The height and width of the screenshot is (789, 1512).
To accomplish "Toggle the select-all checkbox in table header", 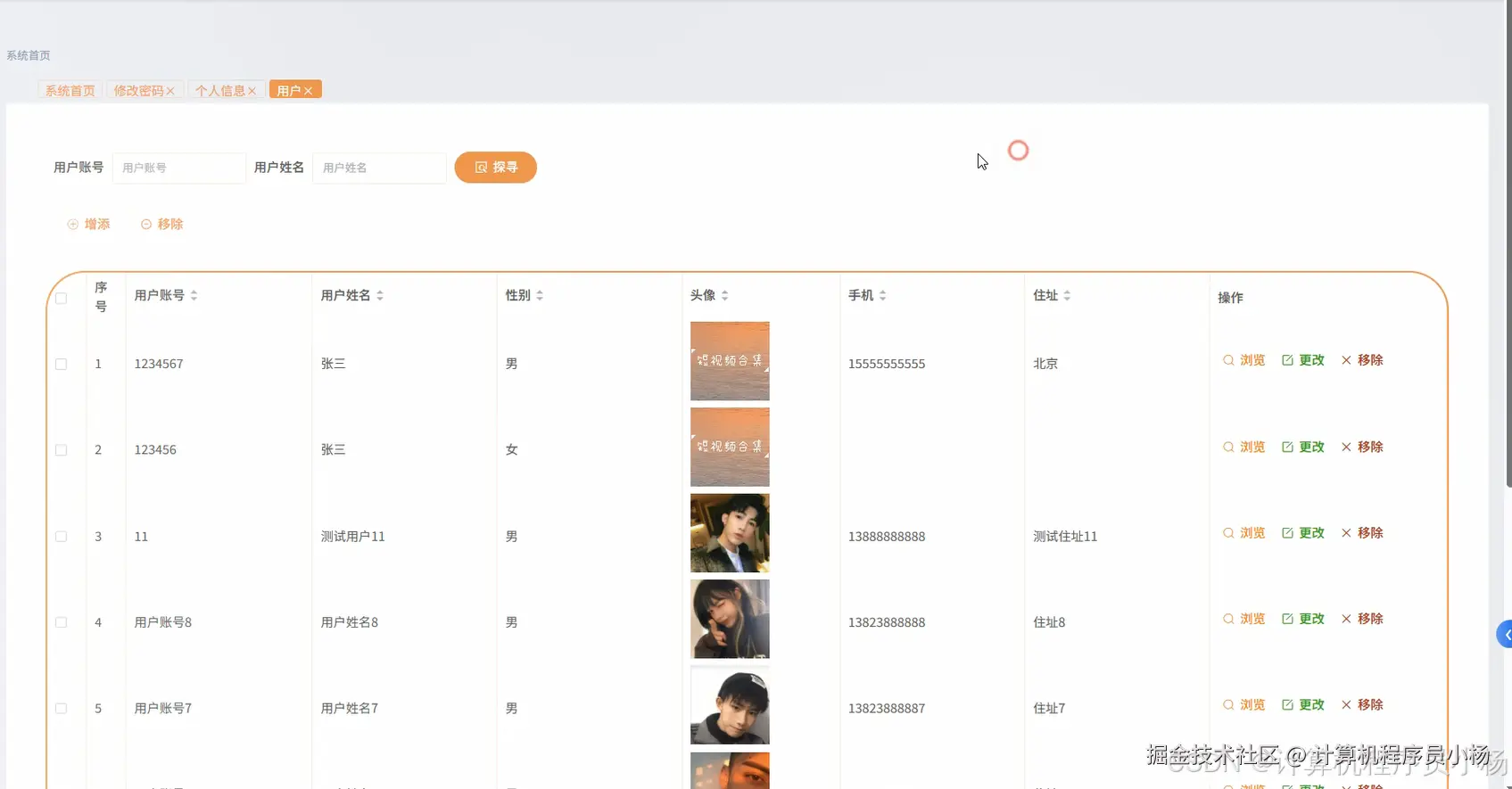I will (x=62, y=298).
